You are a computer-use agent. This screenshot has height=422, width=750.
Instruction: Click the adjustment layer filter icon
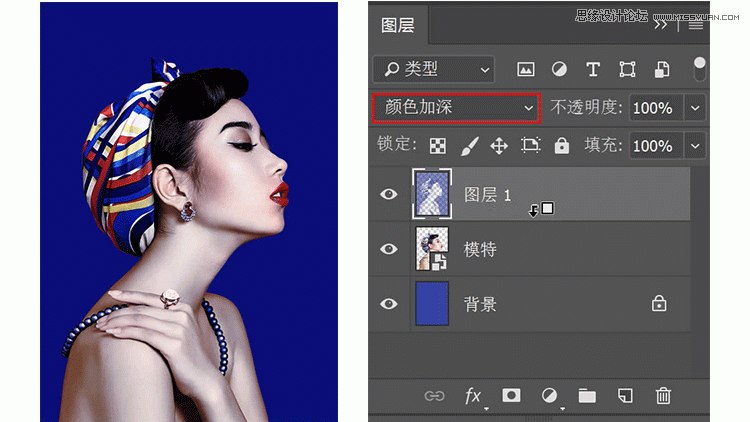(x=559, y=69)
